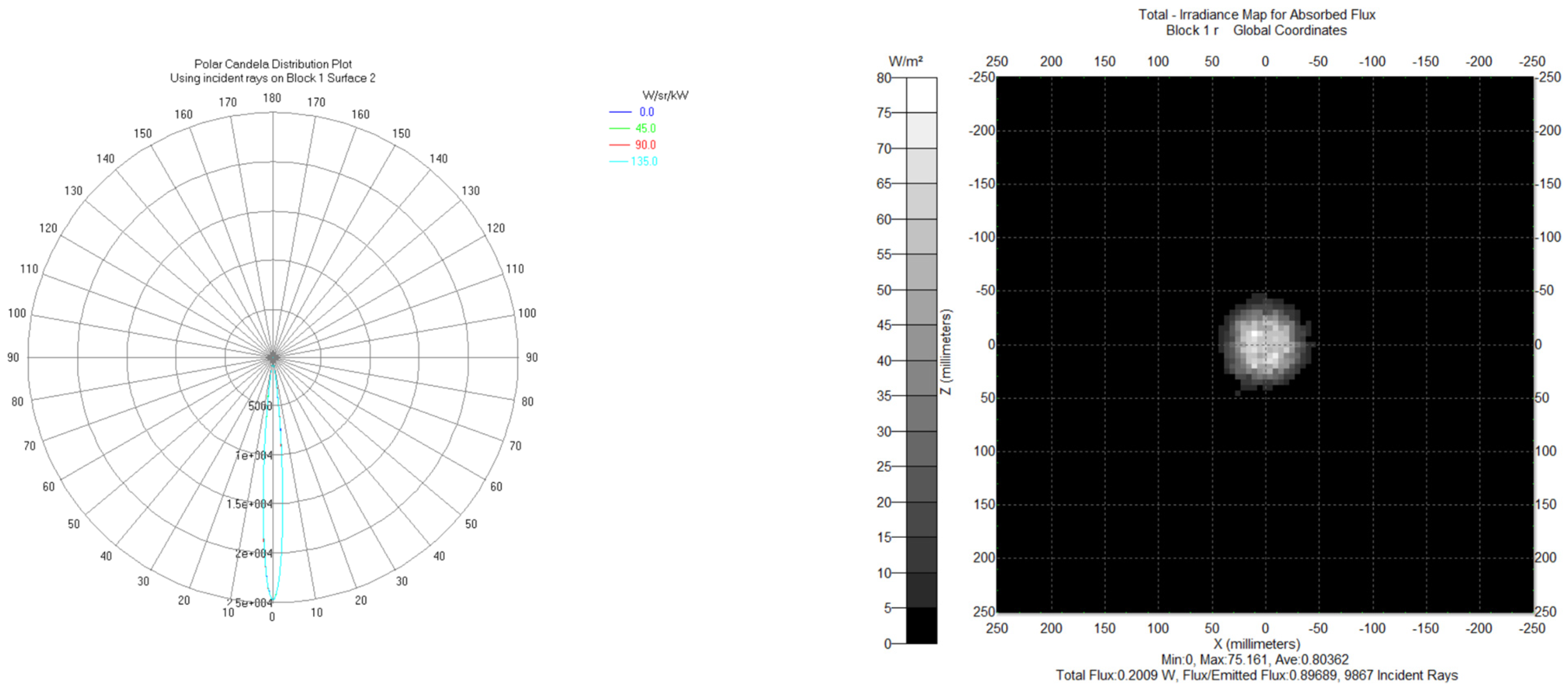This screenshot has width=1568, height=691.
Task: Pick the white top segment of color scale
Action: (x=922, y=95)
